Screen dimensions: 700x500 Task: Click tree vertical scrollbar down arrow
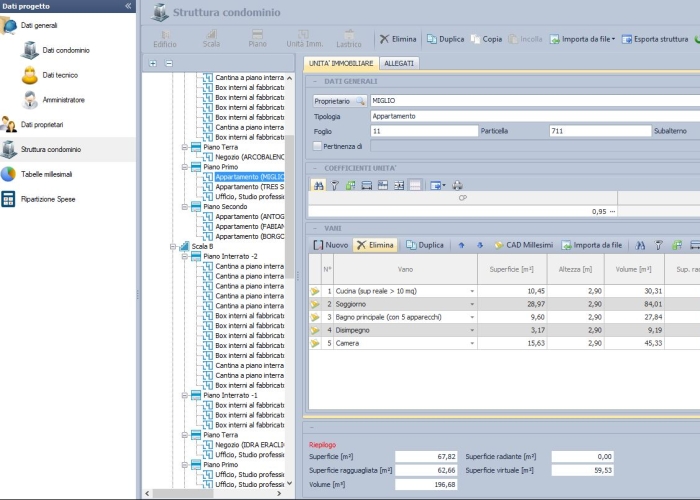coord(290,483)
